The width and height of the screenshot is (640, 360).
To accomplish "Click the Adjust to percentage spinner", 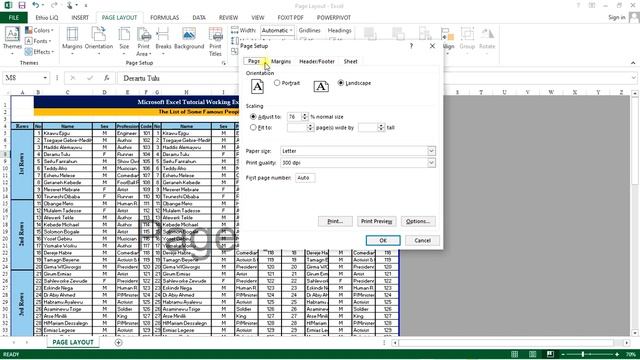I will (304, 117).
